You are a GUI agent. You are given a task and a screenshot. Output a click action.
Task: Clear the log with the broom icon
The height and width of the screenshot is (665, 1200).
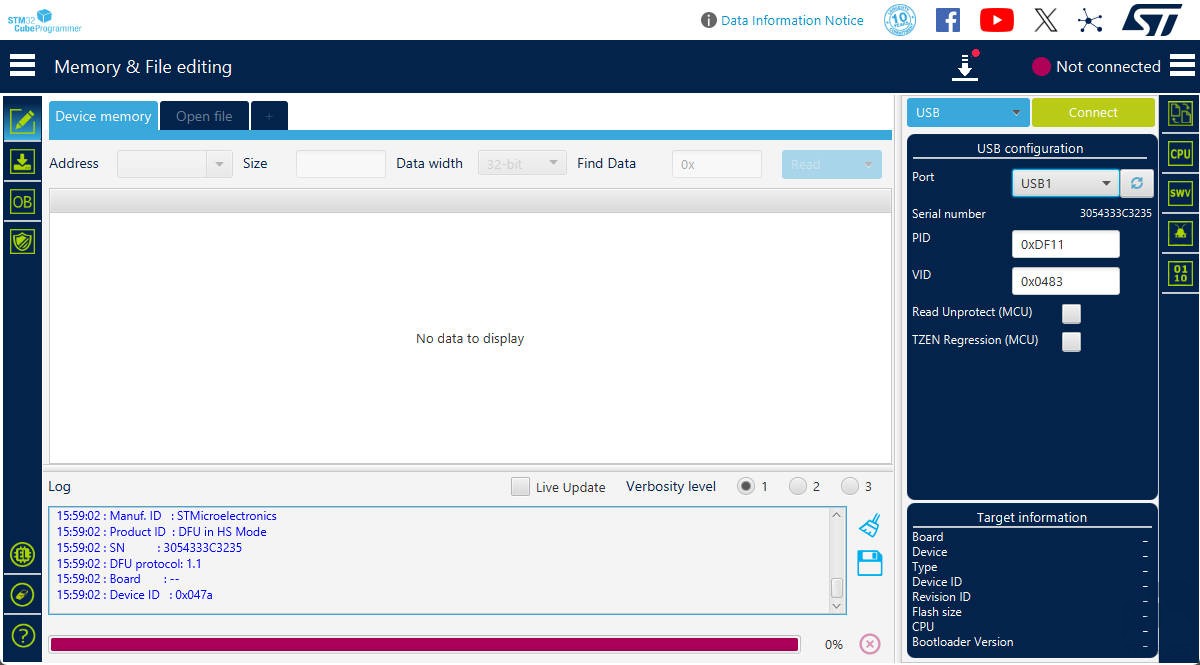(870, 525)
